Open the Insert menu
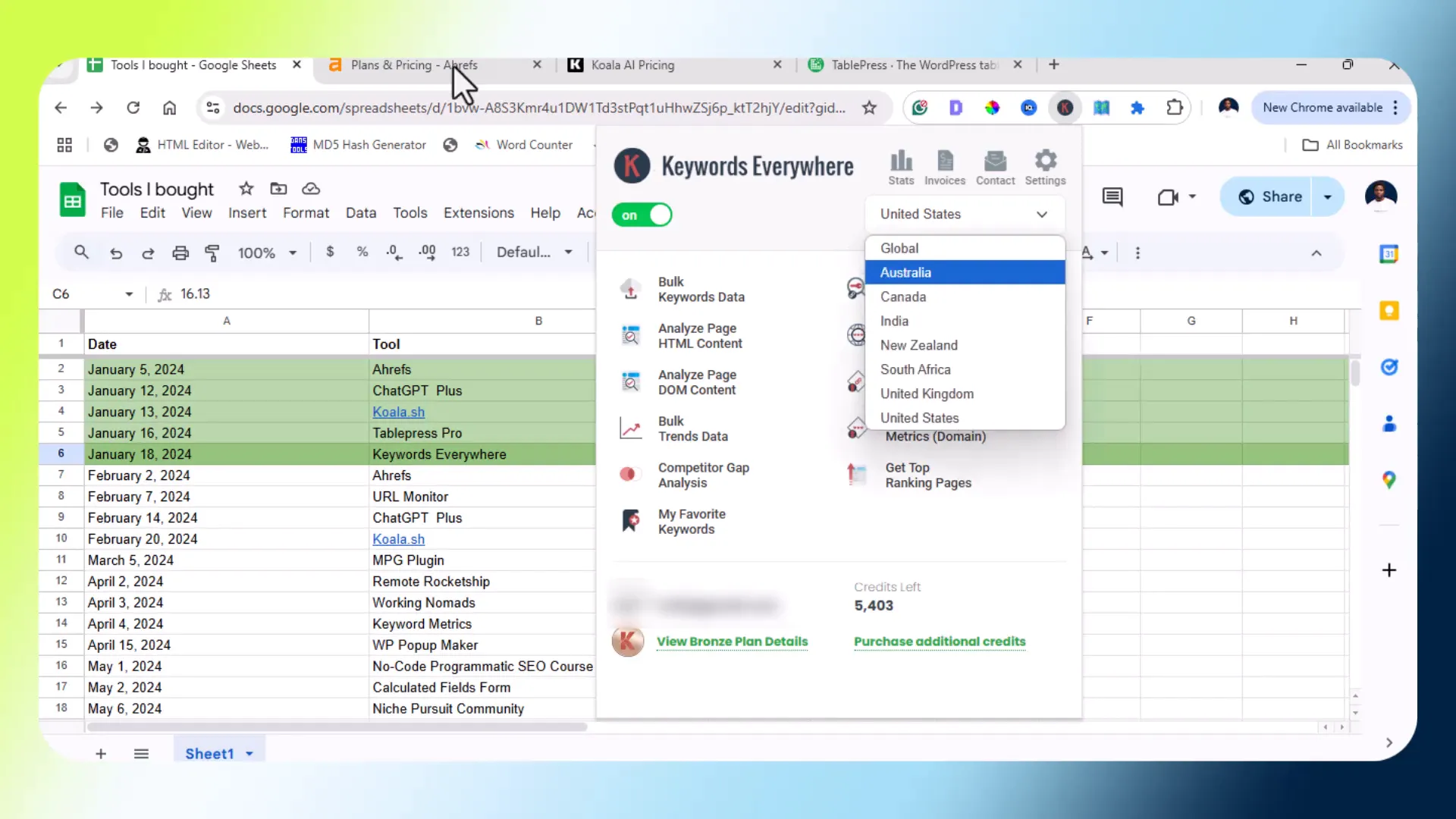 (x=247, y=213)
